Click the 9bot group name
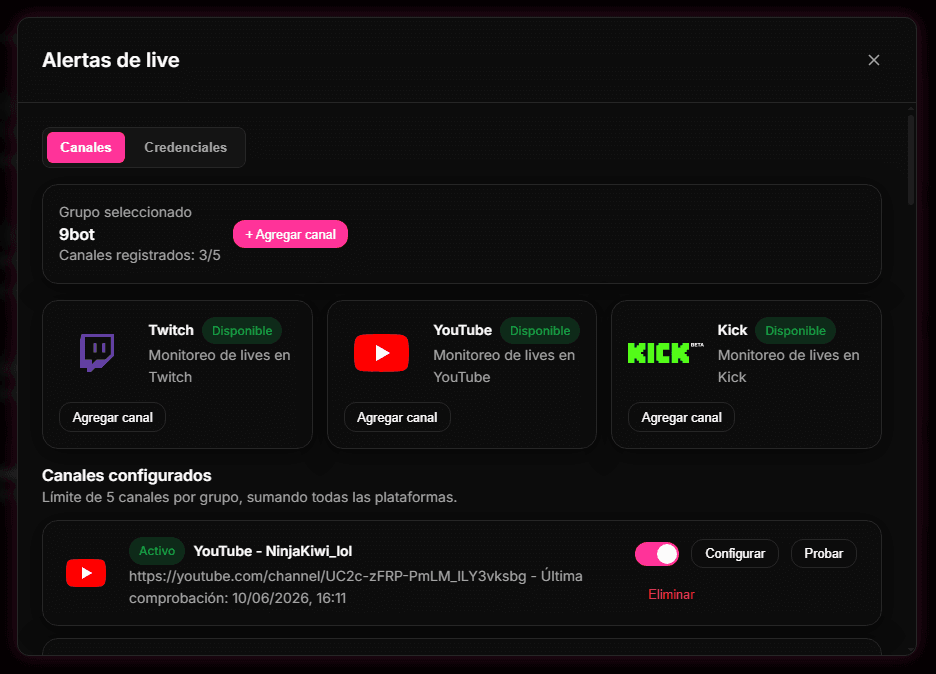Screen dimensions: 936x674 [77, 235]
